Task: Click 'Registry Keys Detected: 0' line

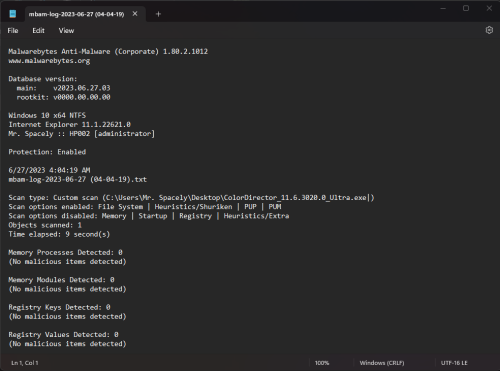Action: point(59,307)
